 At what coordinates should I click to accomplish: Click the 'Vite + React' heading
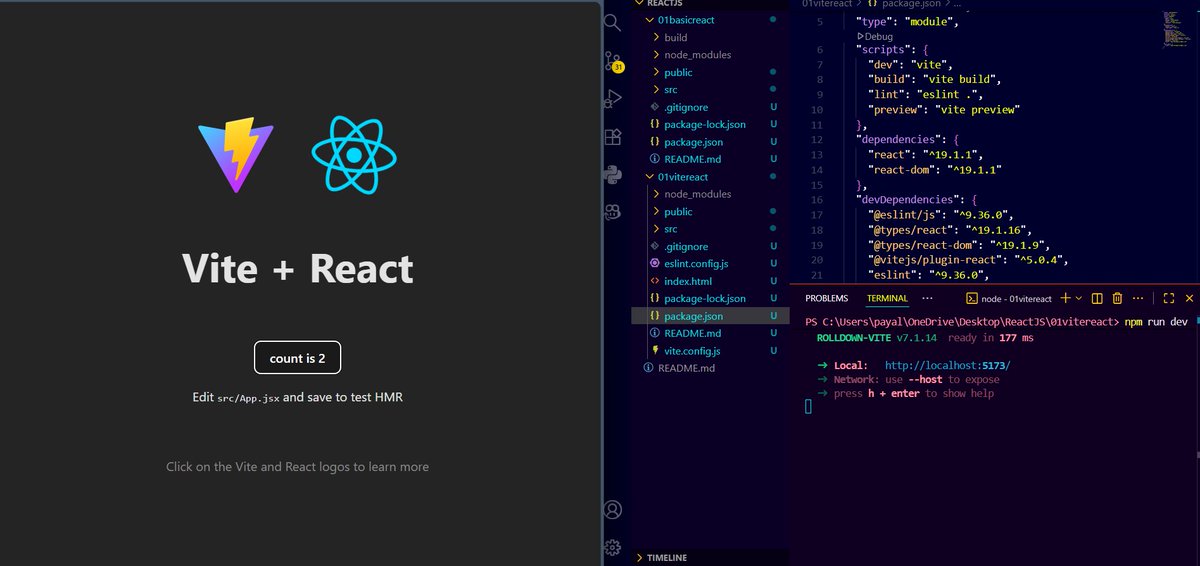point(298,268)
